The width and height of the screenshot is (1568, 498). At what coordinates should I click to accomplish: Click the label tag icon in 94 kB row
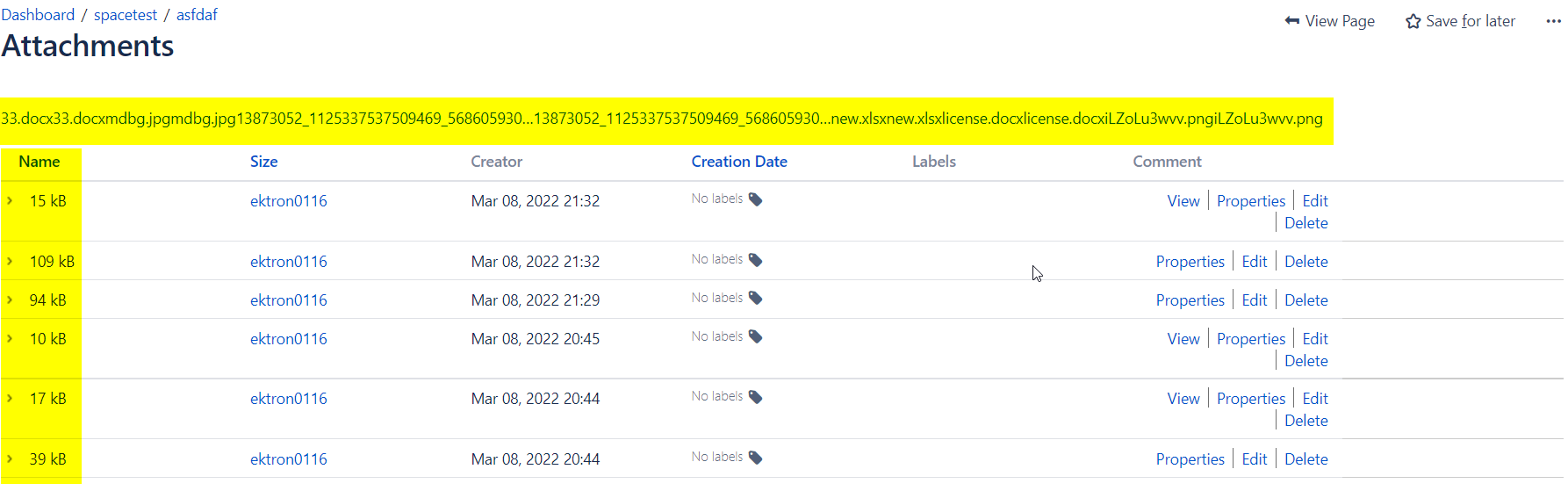point(755,299)
